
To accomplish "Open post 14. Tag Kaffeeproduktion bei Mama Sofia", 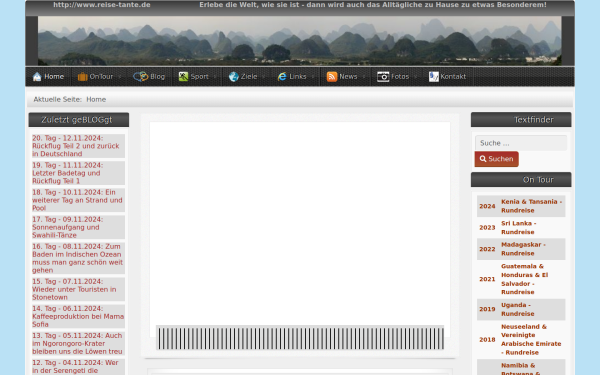I will click(78, 316).
